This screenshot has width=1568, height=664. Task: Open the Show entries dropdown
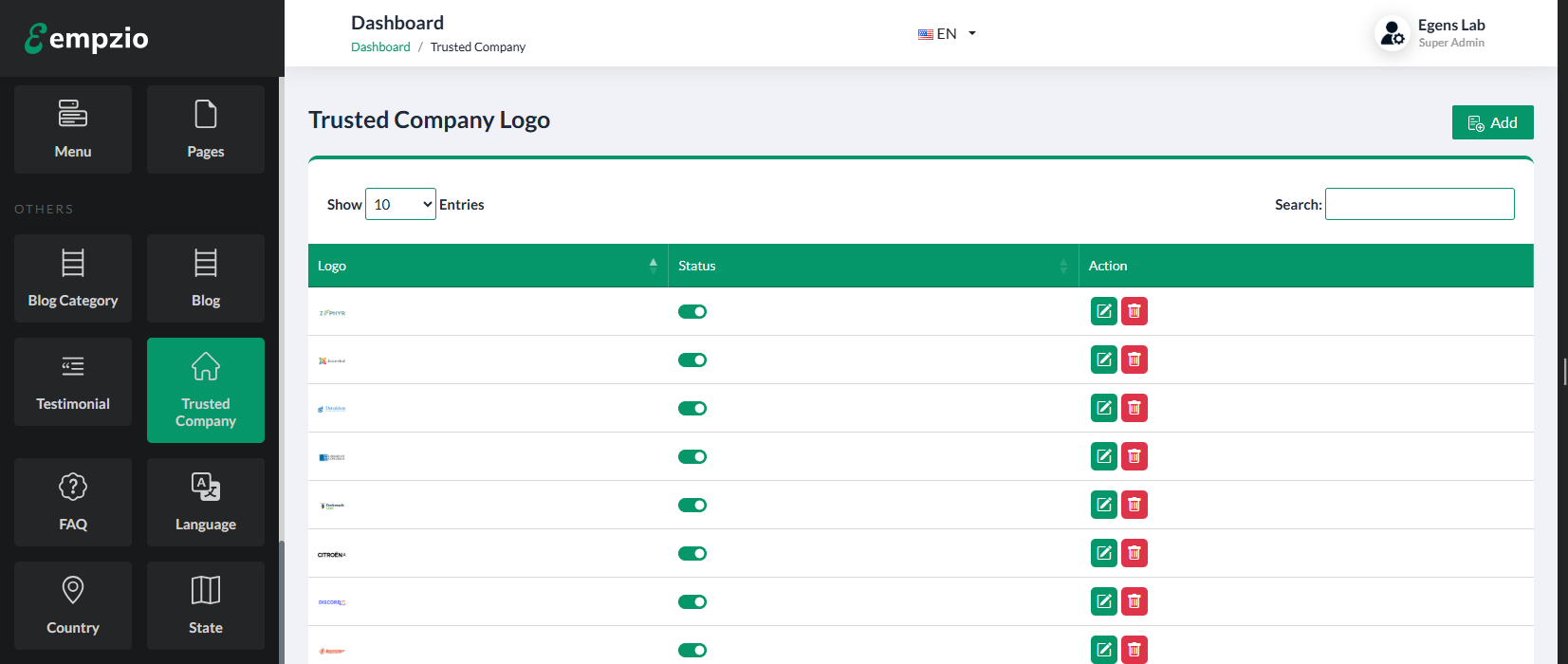(400, 204)
